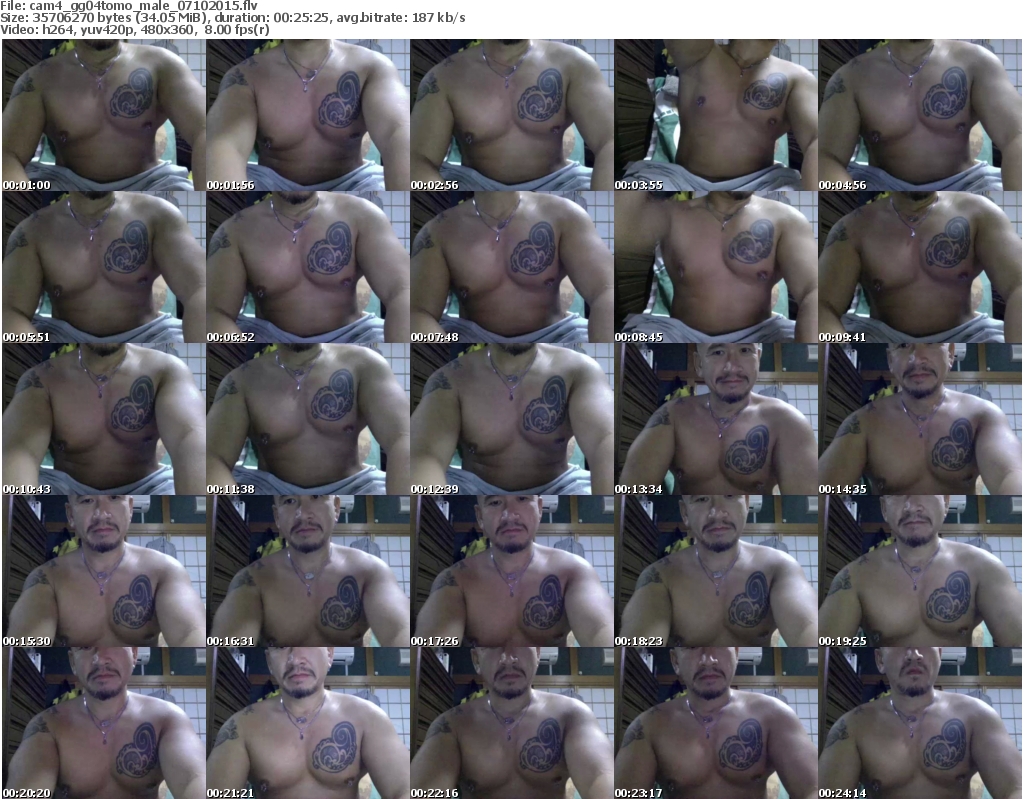This screenshot has height=799, width=1024.
Task: Open the frame stamped 00:08:45
Action: (x=716, y=267)
